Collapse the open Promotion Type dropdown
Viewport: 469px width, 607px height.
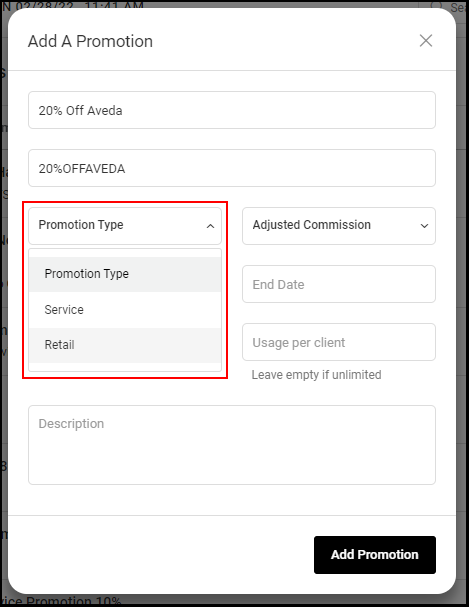click(125, 226)
